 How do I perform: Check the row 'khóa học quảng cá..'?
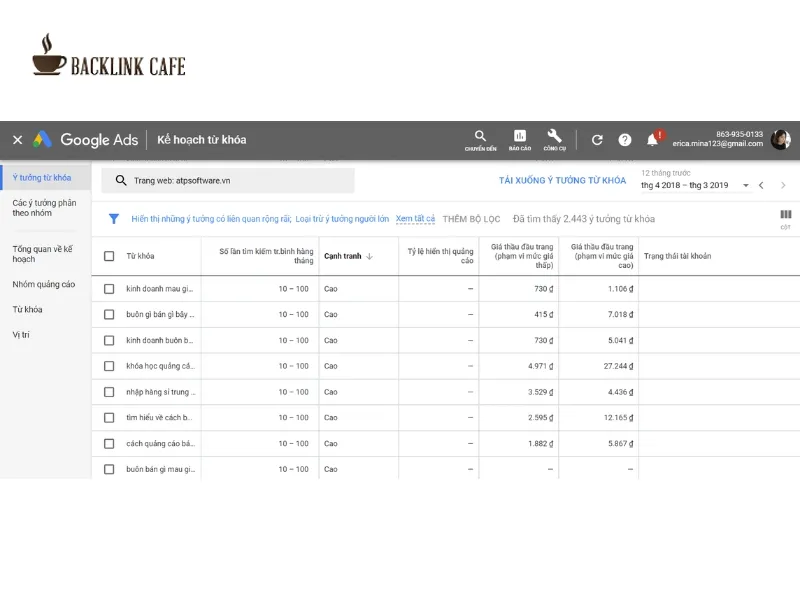[x=109, y=366]
